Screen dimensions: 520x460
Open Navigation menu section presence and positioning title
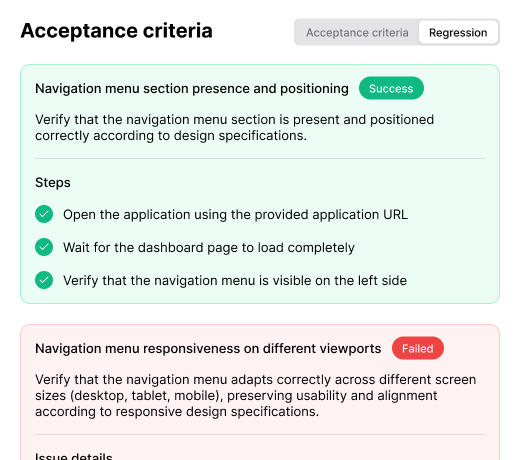pyautogui.click(x=192, y=89)
